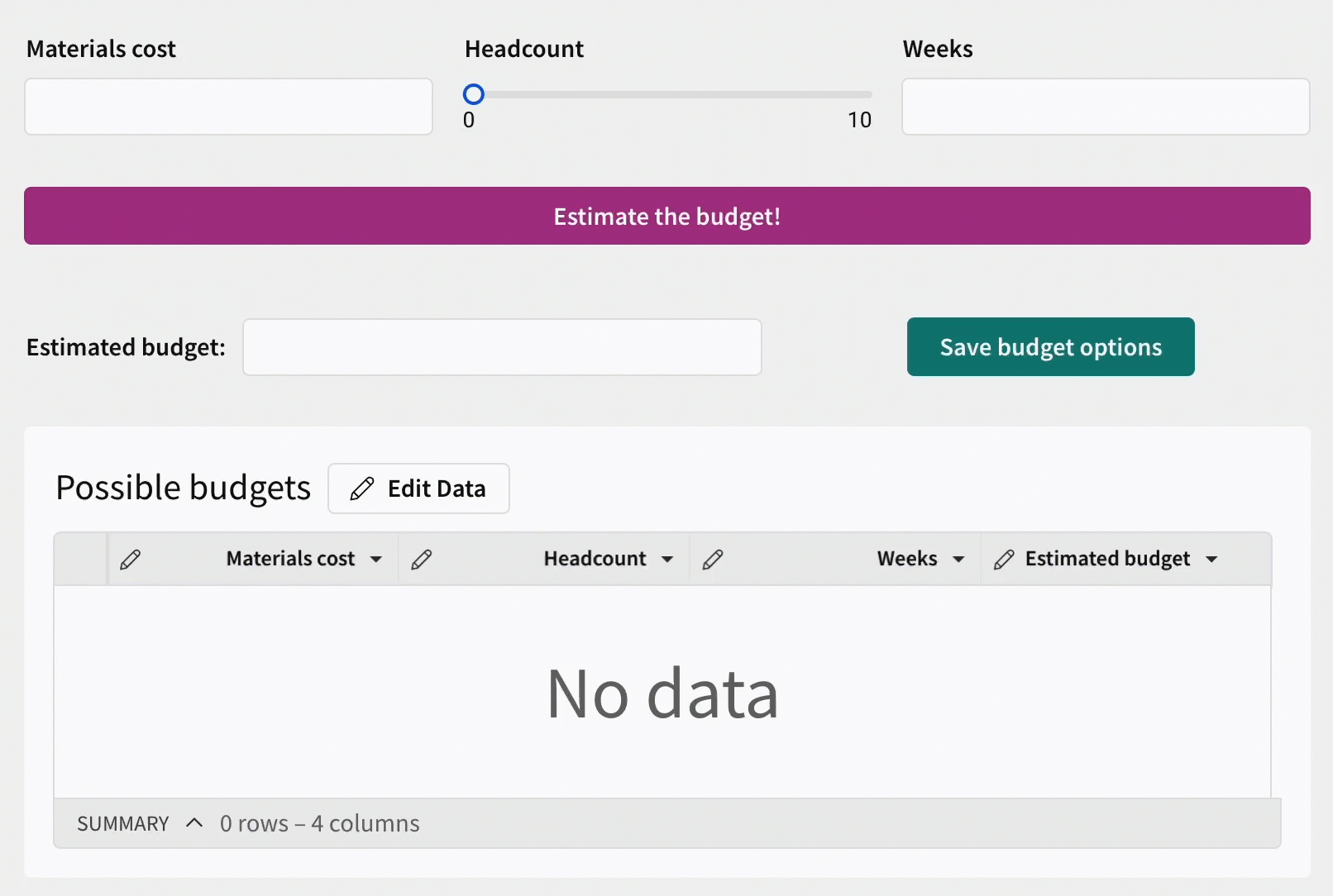Open Weeks column dropdown arrow
Screen dimensions: 1333x896
pos(958,560)
